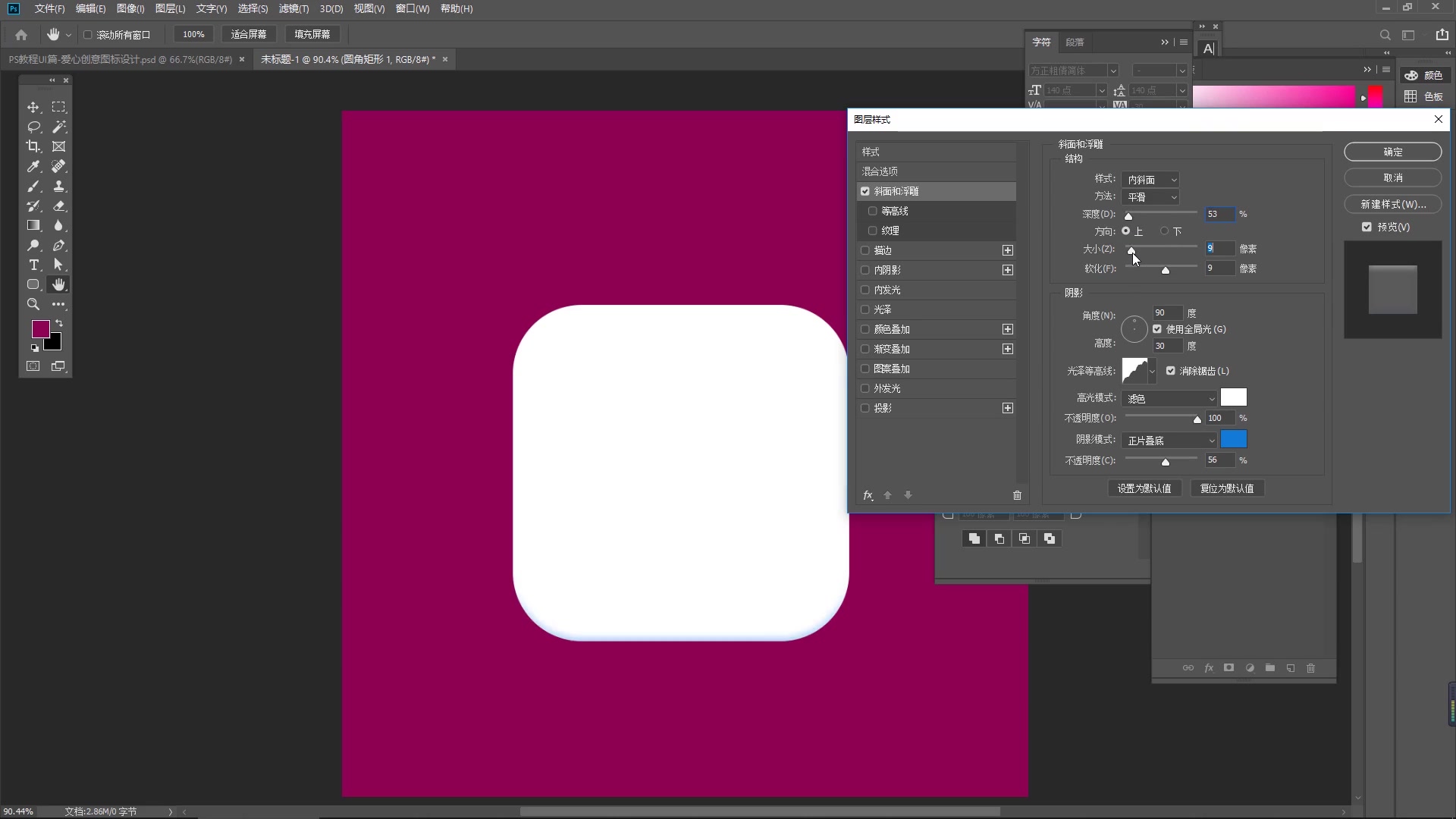Screen dimensions: 1456x819
Task: Click the trash icon in Layer Style dialog
Action: coord(1017,495)
